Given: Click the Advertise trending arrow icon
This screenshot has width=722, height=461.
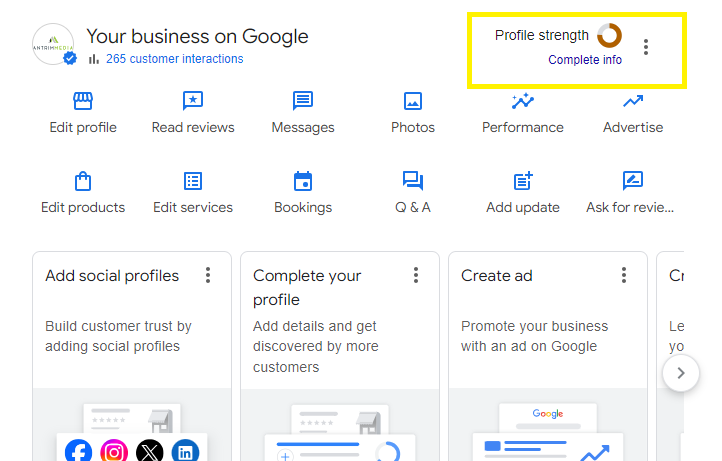Looking at the screenshot, I should coord(633,101).
